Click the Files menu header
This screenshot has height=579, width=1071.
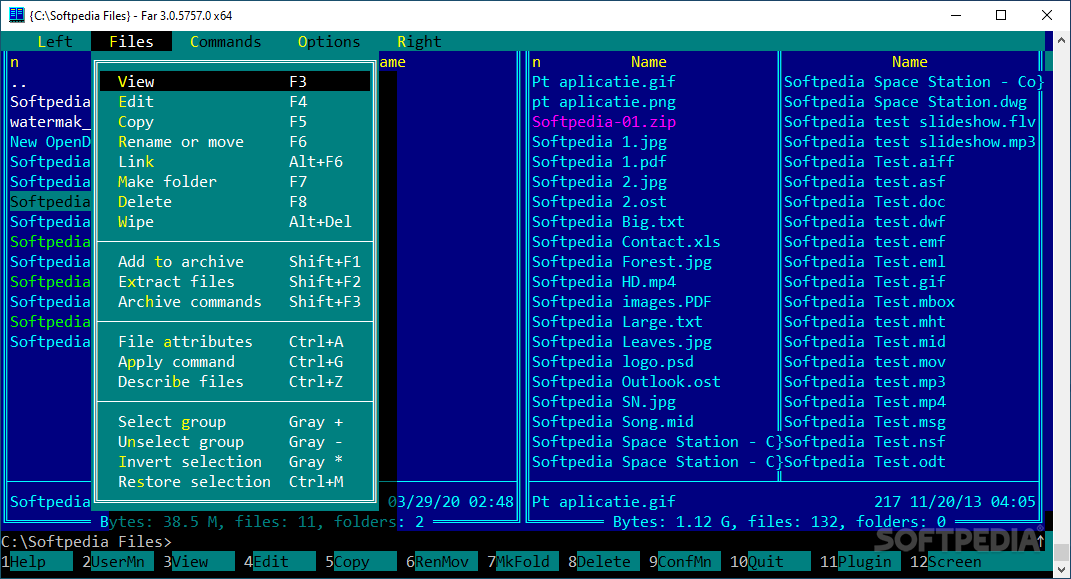pos(131,42)
